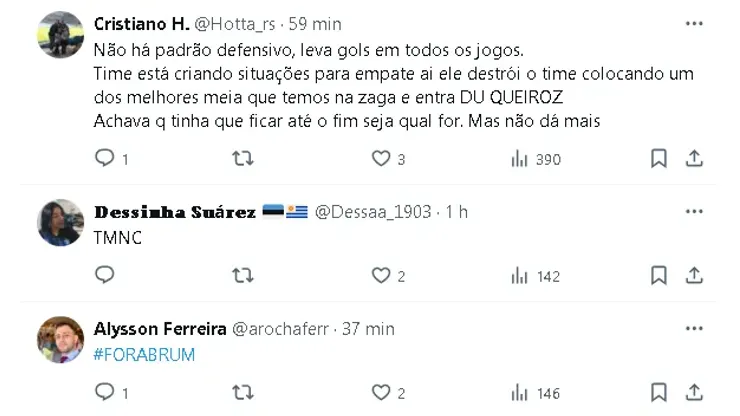Open the @Dessaa_1903 handle
Viewport: 740px width, 416px height.
pyautogui.click(x=373, y=212)
